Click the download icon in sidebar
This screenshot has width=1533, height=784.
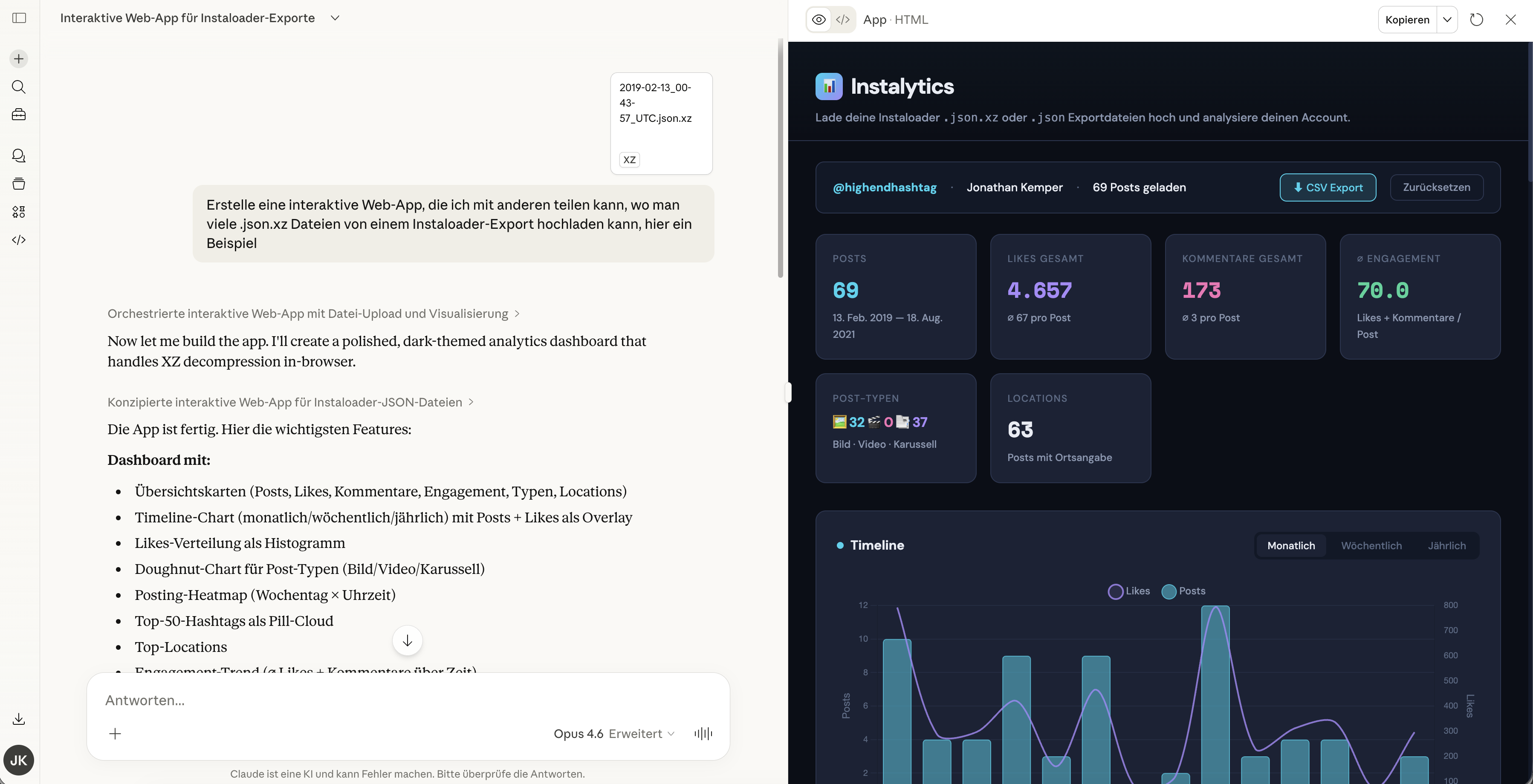click(19, 719)
